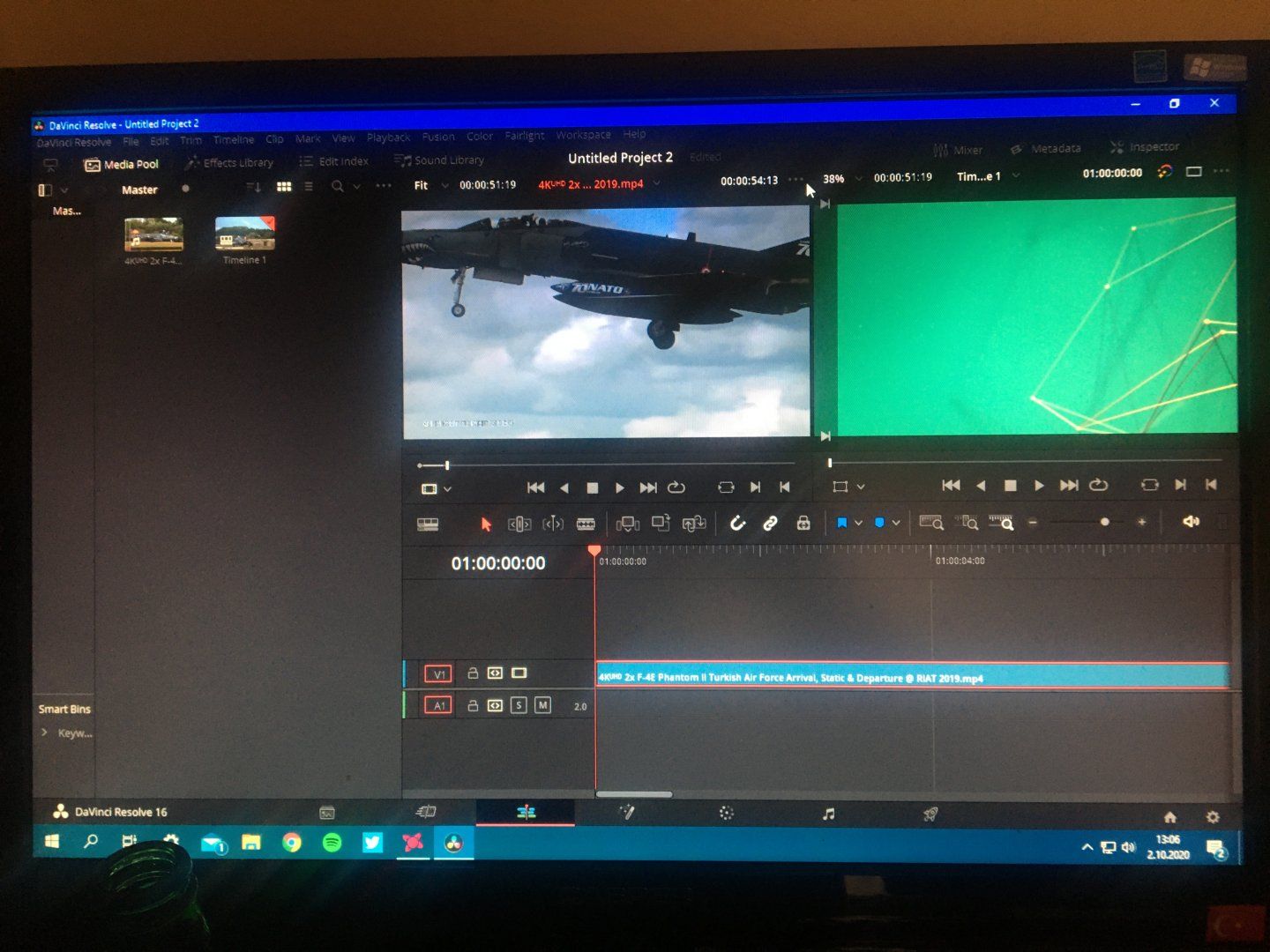Toggle Linked Selection chain icon
This screenshot has width=1270, height=952.
pyautogui.click(x=770, y=524)
